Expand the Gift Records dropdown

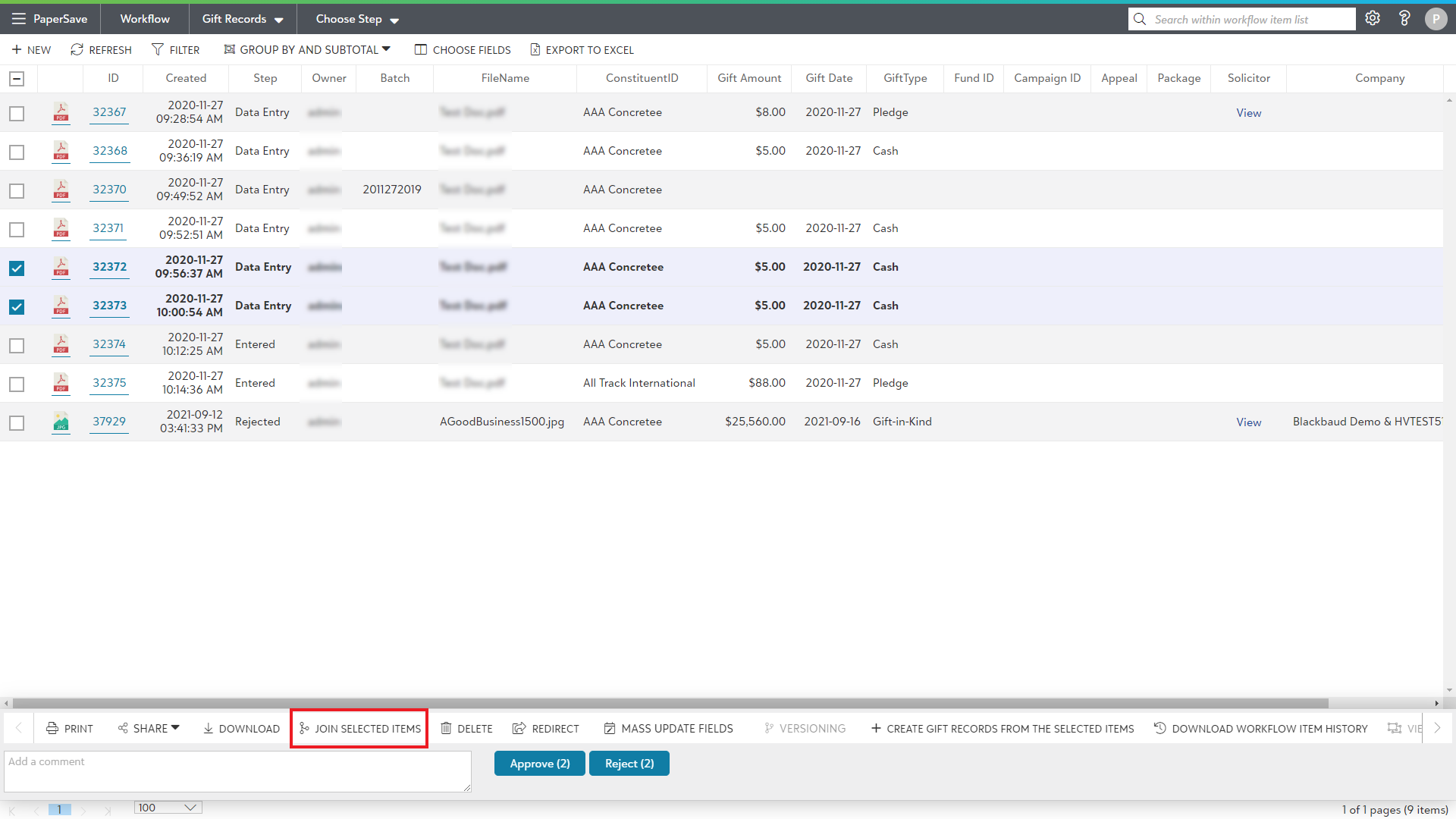[x=242, y=19]
